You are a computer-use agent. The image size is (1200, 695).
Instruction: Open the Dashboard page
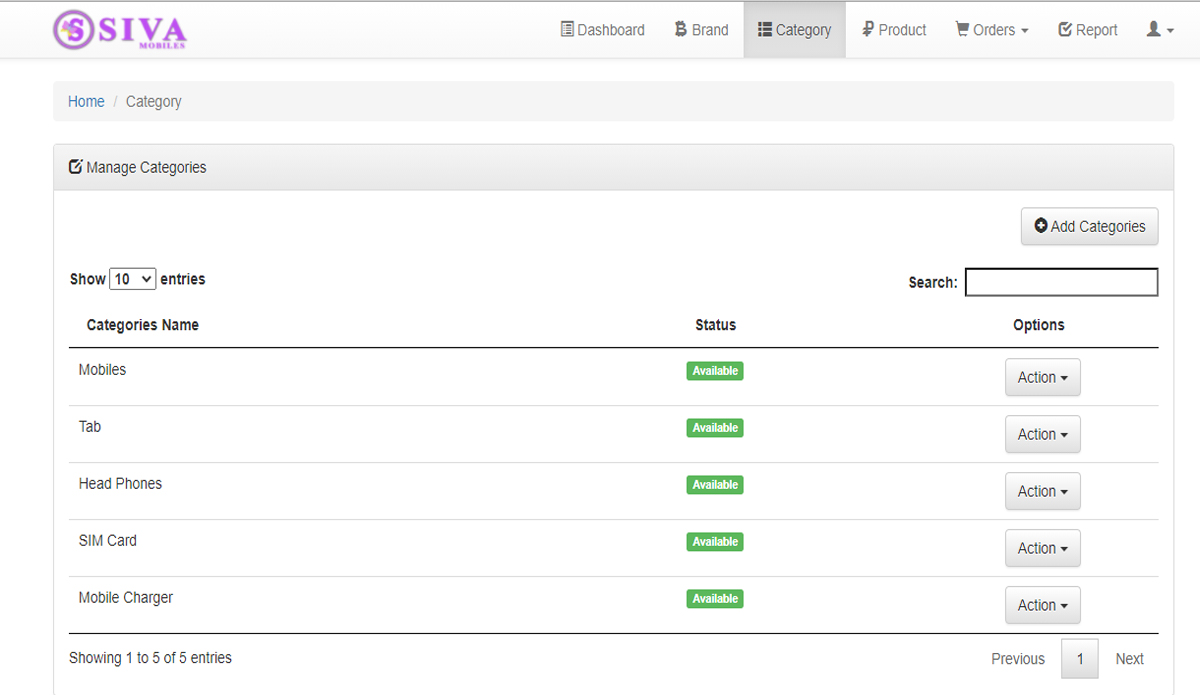pos(602,30)
